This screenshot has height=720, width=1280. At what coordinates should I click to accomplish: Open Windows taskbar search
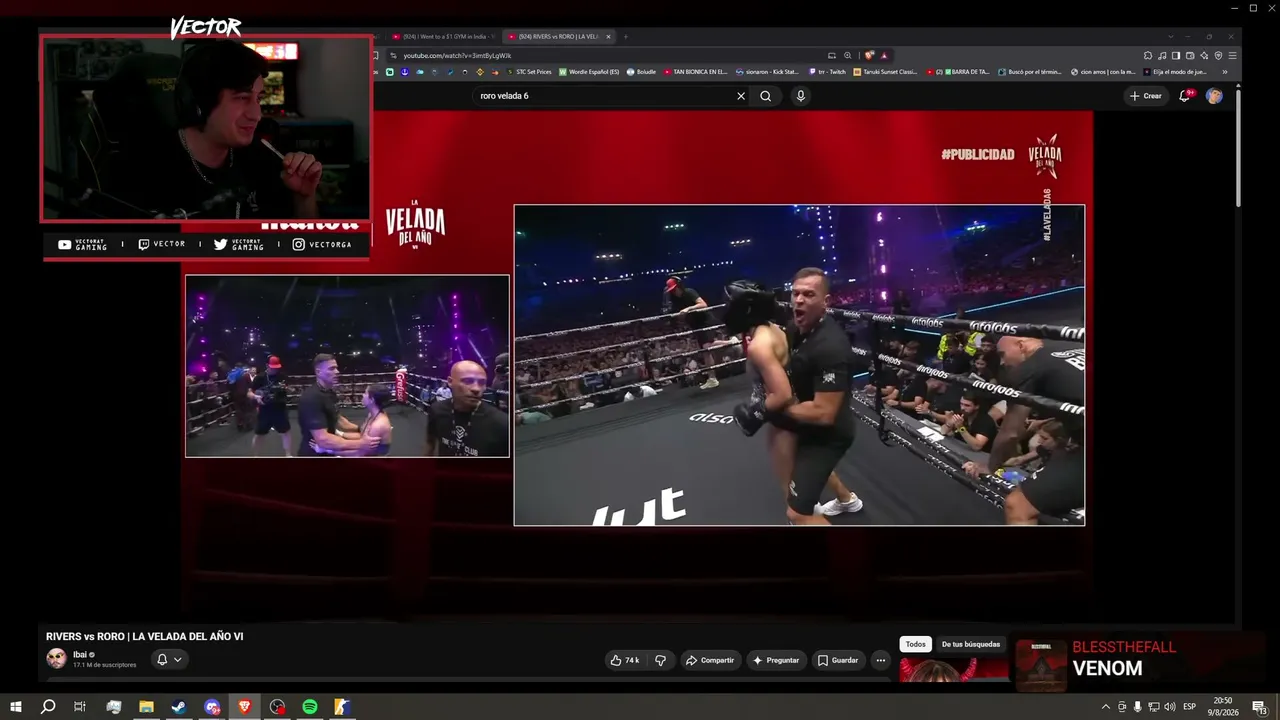click(48, 707)
